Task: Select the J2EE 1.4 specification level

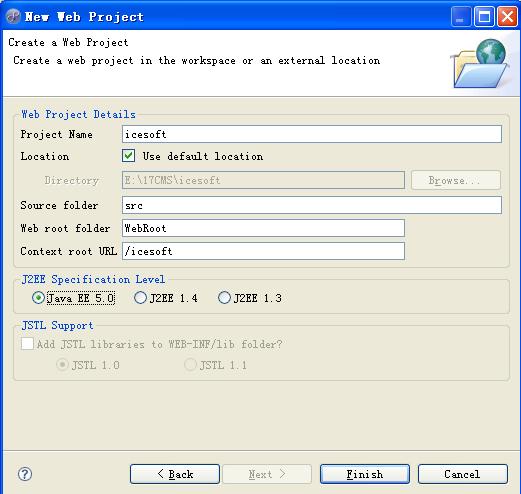Action: click(140, 298)
